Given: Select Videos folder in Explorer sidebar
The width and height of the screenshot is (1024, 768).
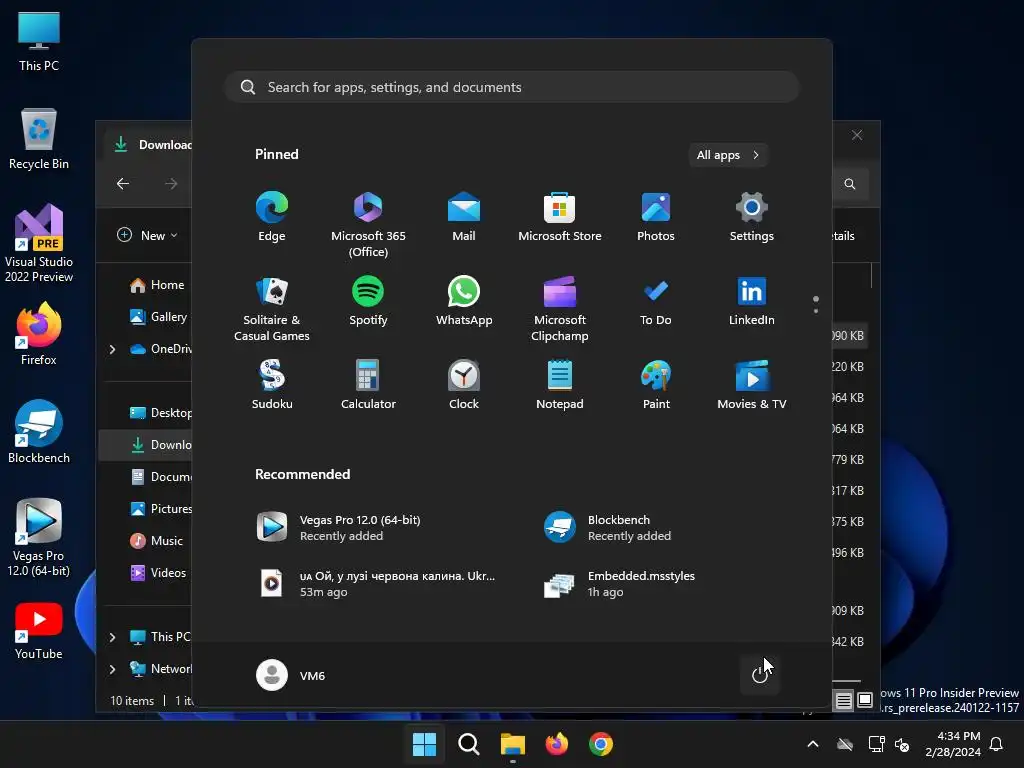Looking at the screenshot, I should pyautogui.click(x=158, y=573).
